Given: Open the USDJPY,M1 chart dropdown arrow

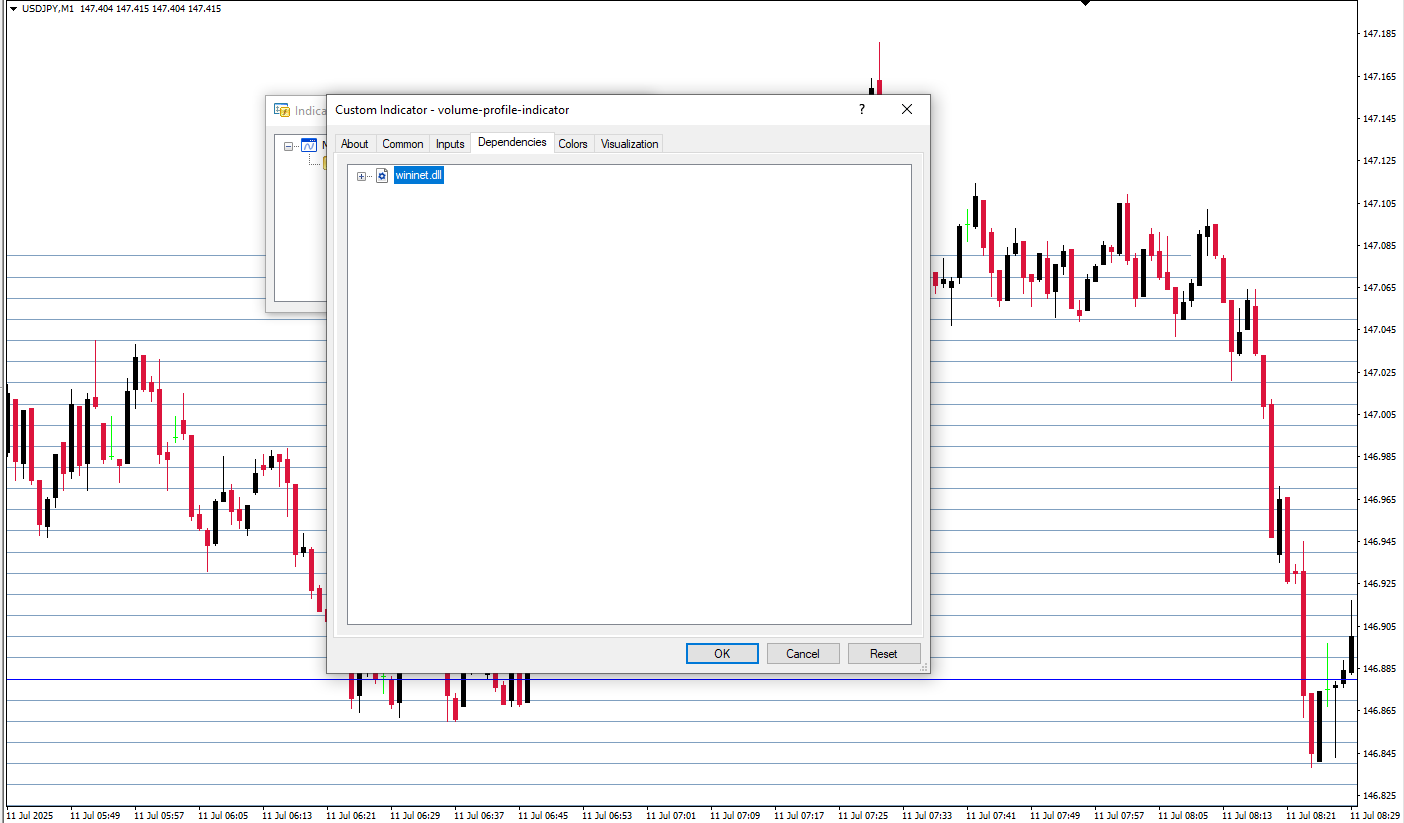Looking at the screenshot, I should click(13, 8).
